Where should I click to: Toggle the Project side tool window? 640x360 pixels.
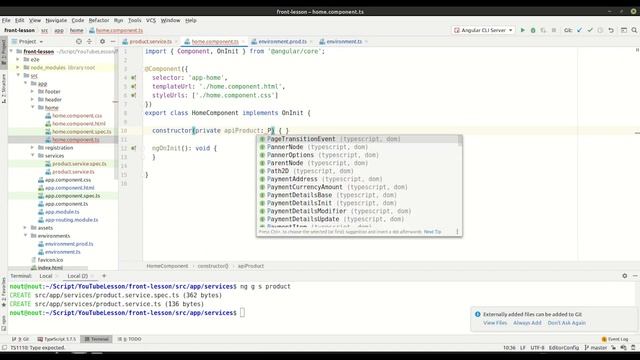tap(4, 52)
